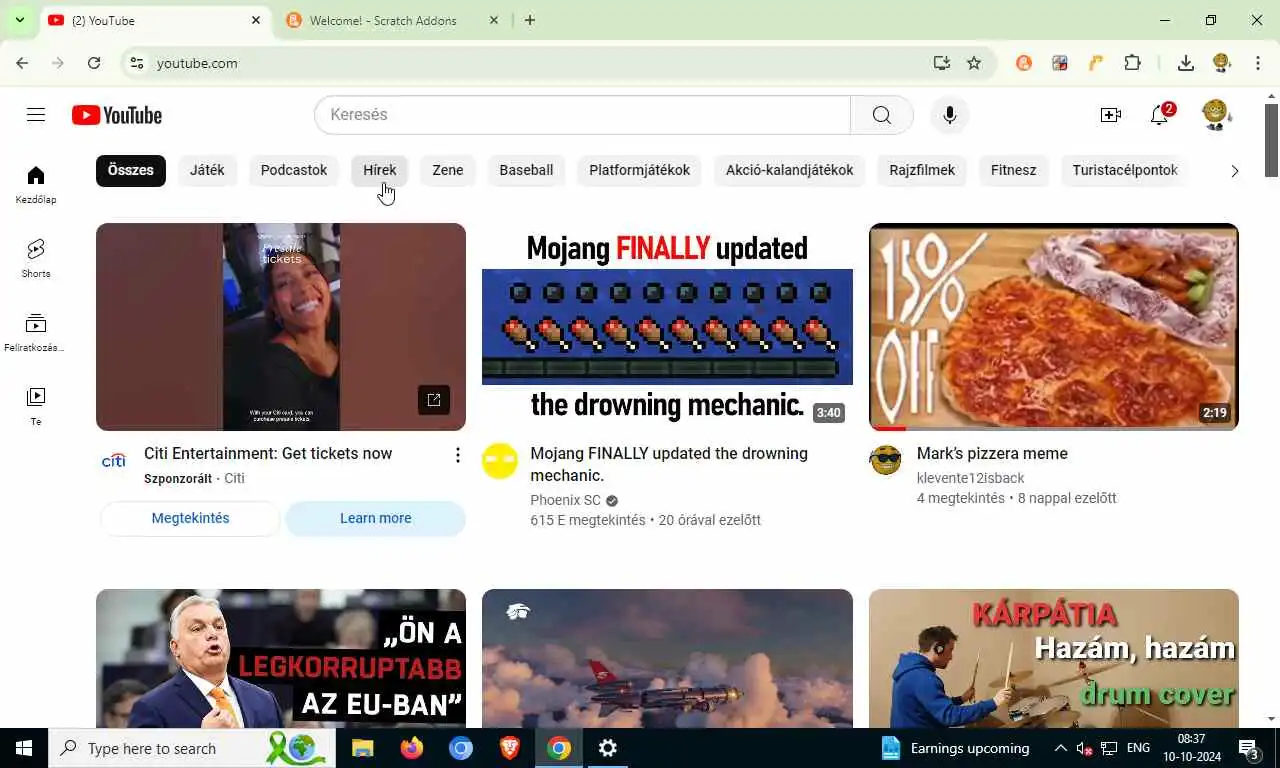Click the Citi channel logo
The height and width of the screenshot is (768, 1280).
114,461
